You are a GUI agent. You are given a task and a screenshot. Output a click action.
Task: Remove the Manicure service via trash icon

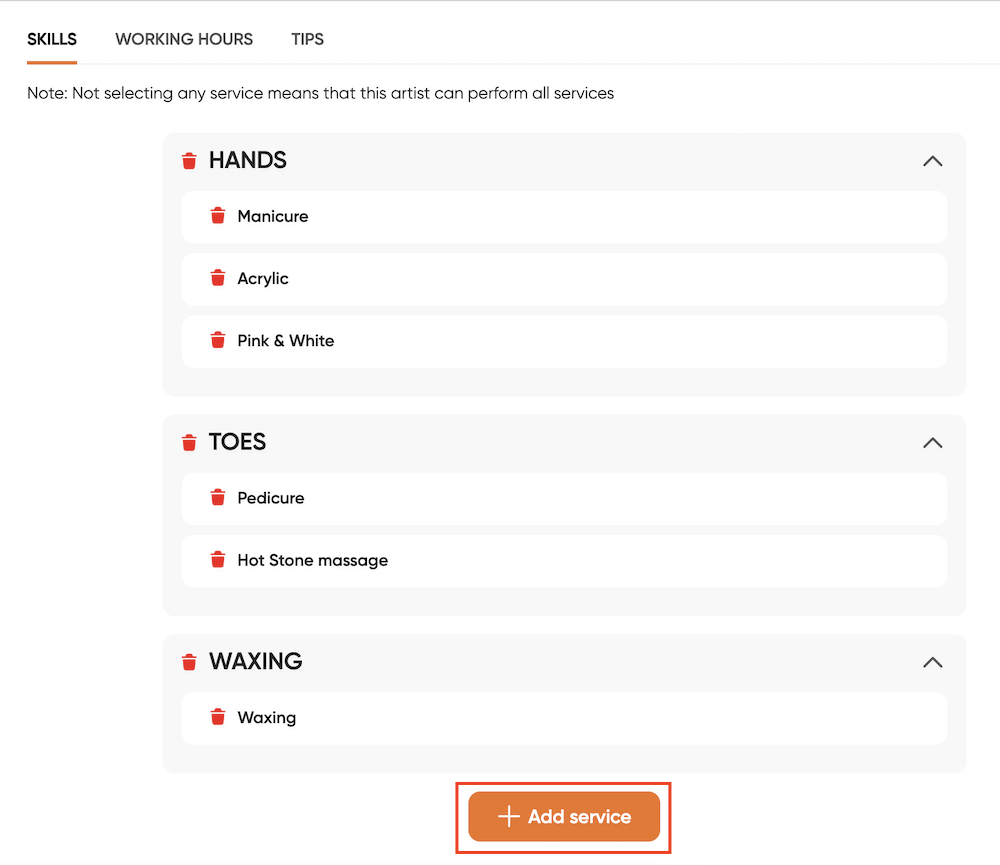pos(217,216)
